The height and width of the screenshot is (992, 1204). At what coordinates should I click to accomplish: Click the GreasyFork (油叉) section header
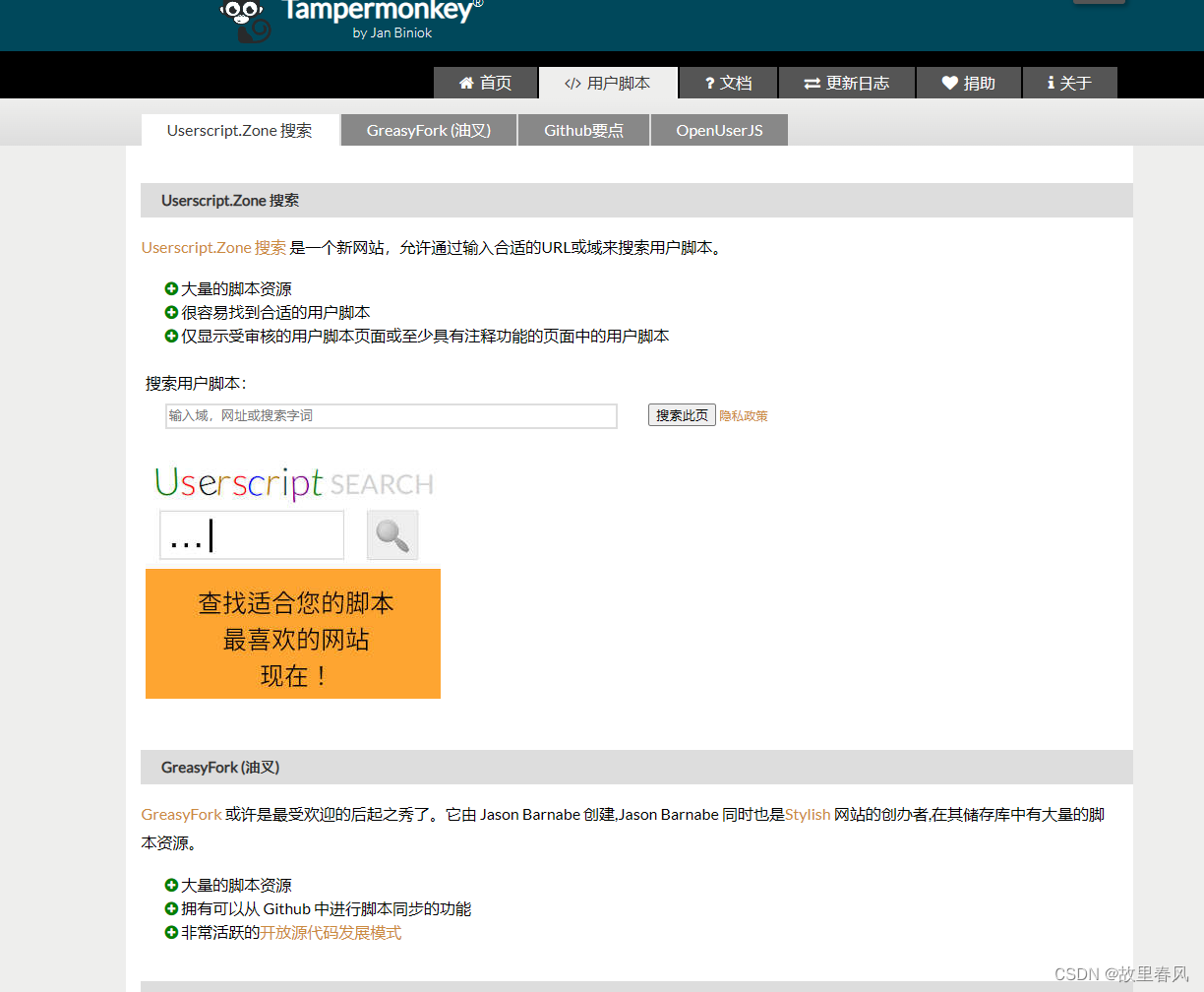636,768
